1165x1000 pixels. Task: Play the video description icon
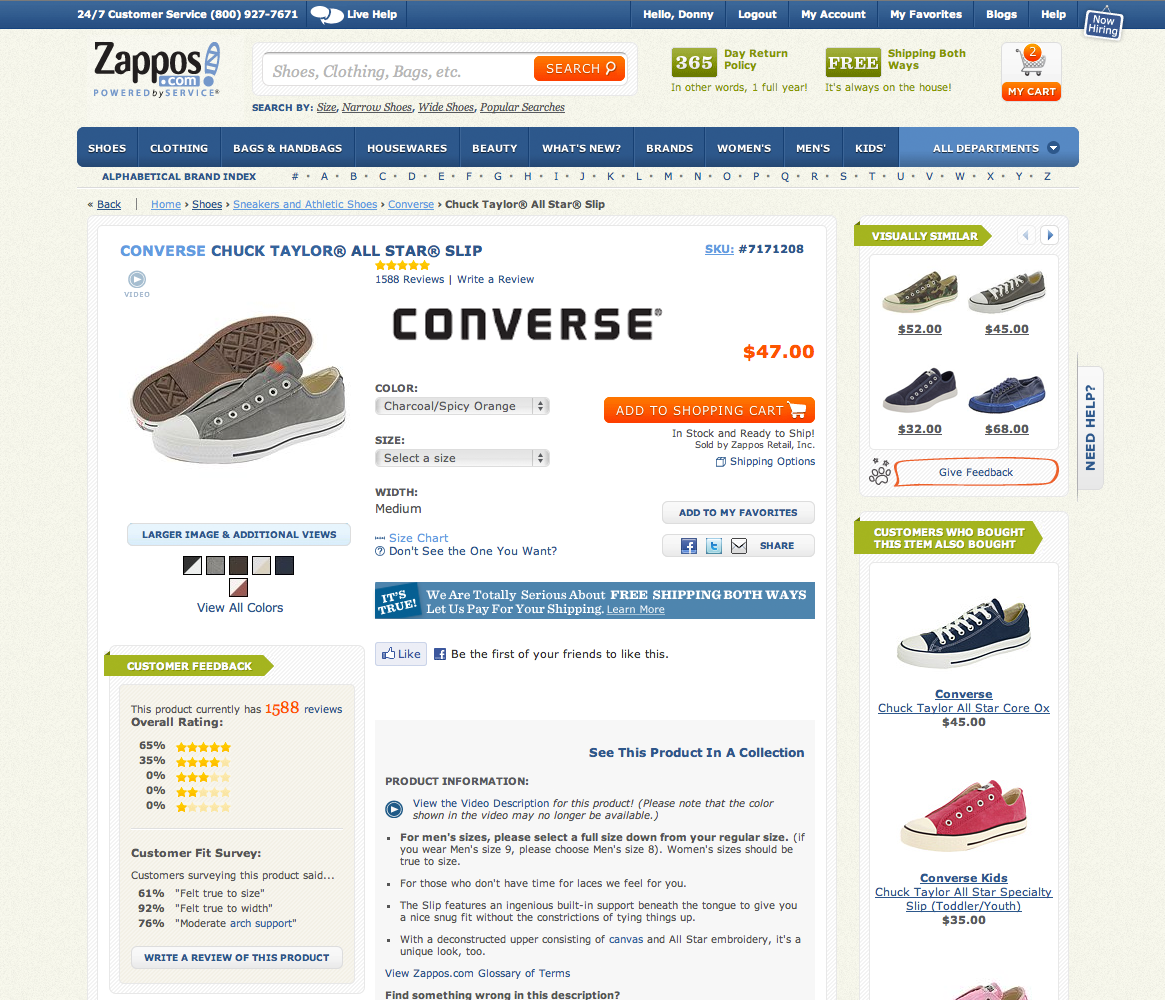coord(394,809)
